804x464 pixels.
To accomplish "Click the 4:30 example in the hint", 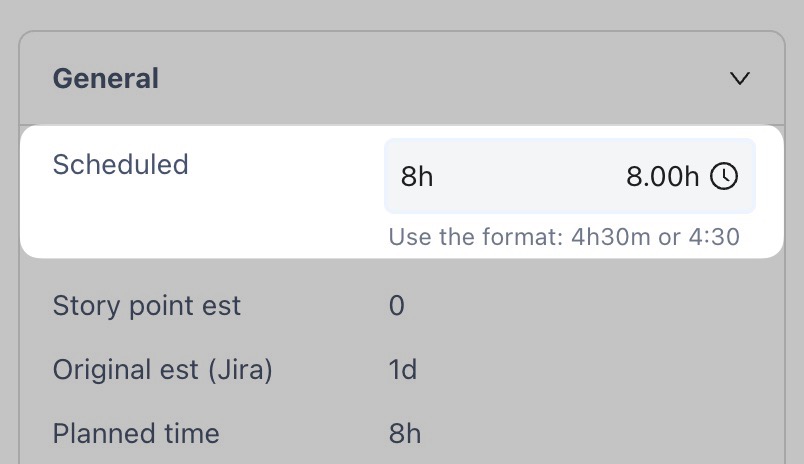I will point(714,238).
